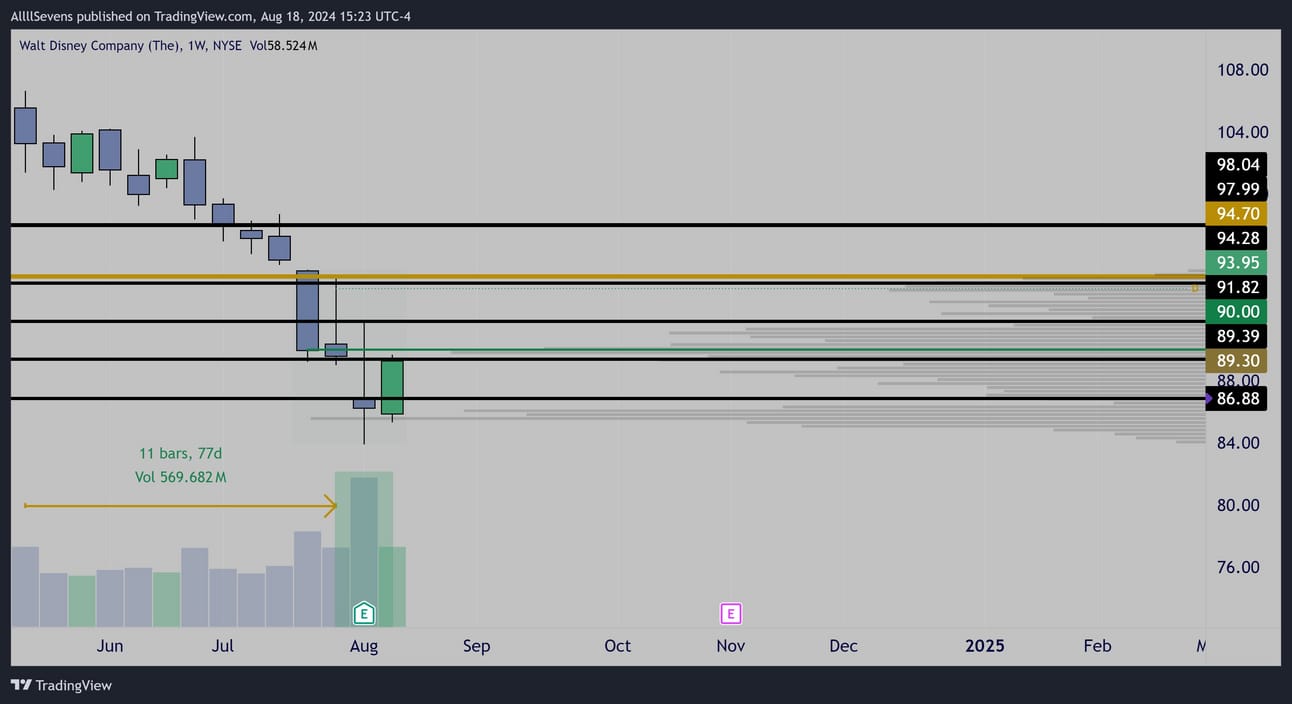Click the green earnings E marker in August
Image resolution: width=1292 pixels, height=704 pixels.
tap(364, 613)
